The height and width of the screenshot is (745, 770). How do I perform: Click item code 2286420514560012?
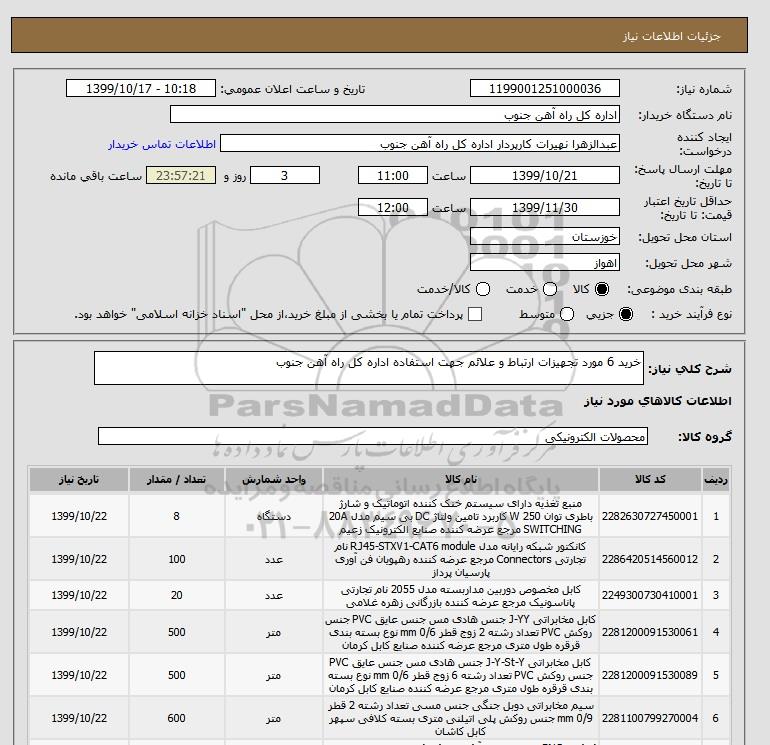pyautogui.click(x=650, y=559)
